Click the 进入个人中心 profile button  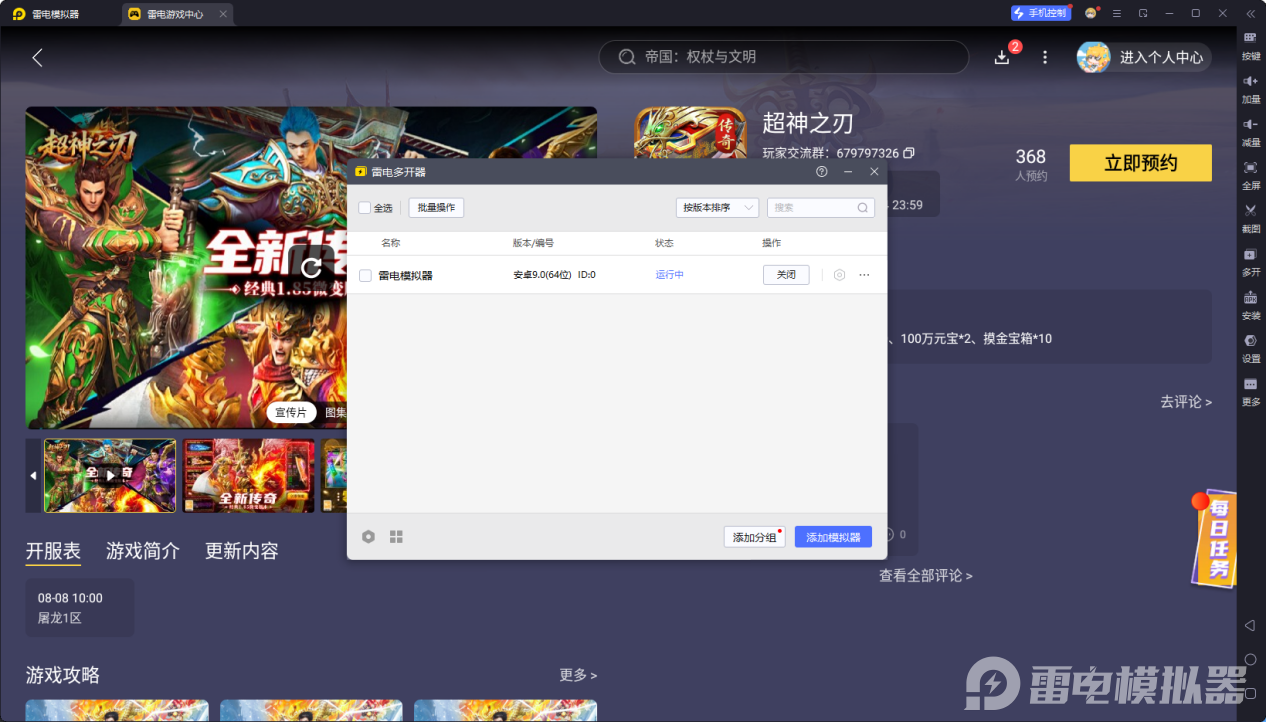(1144, 57)
